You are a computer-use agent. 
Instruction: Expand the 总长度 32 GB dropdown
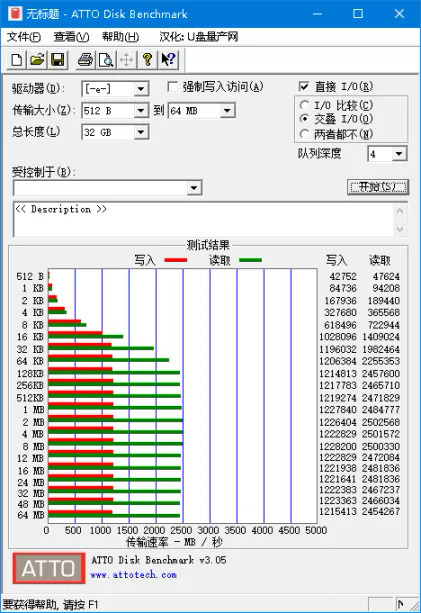click(141, 133)
